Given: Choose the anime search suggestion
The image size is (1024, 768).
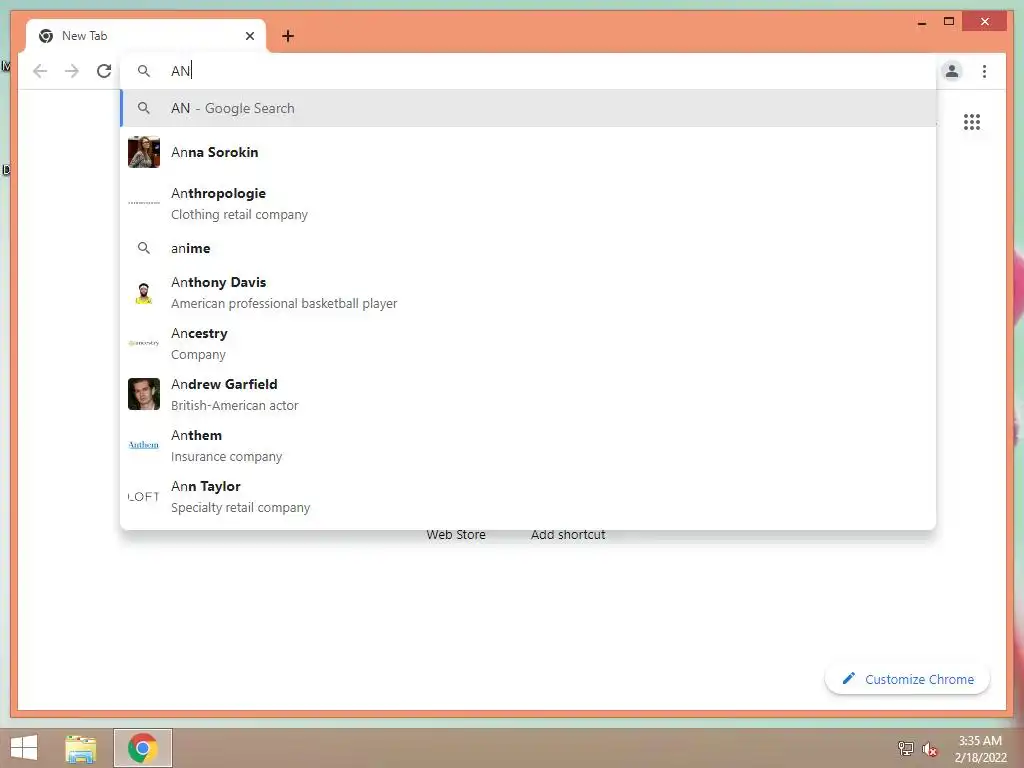Looking at the screenshot, I should 528,248.
